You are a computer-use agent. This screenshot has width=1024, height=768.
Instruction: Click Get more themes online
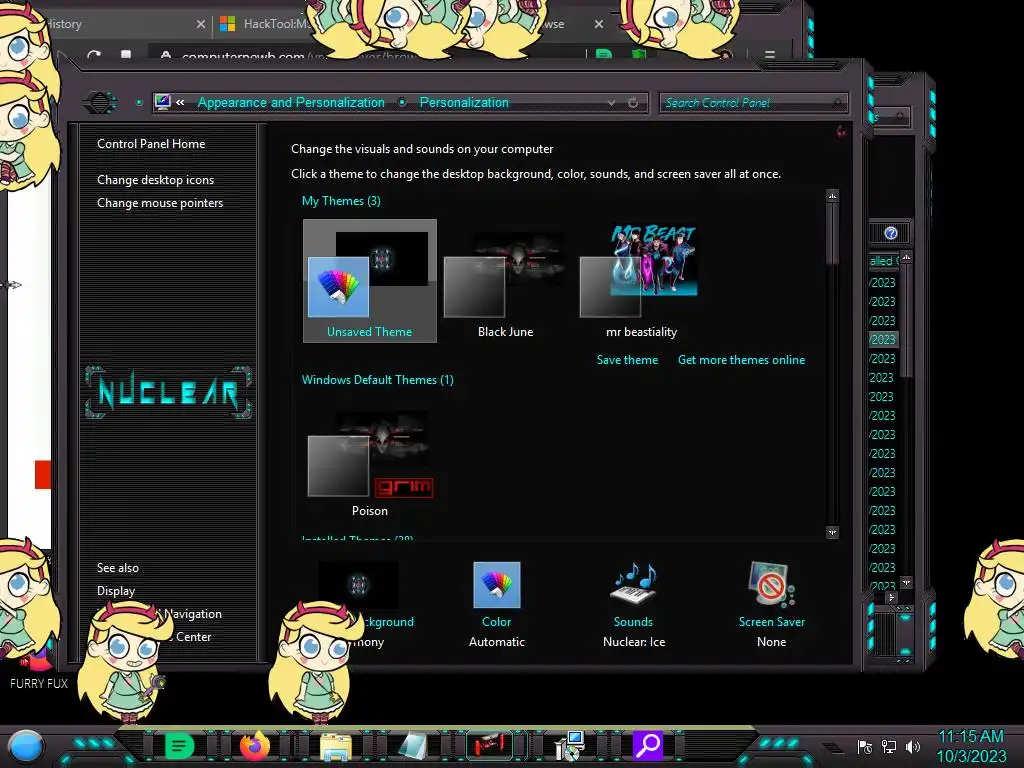coord(741,360)
